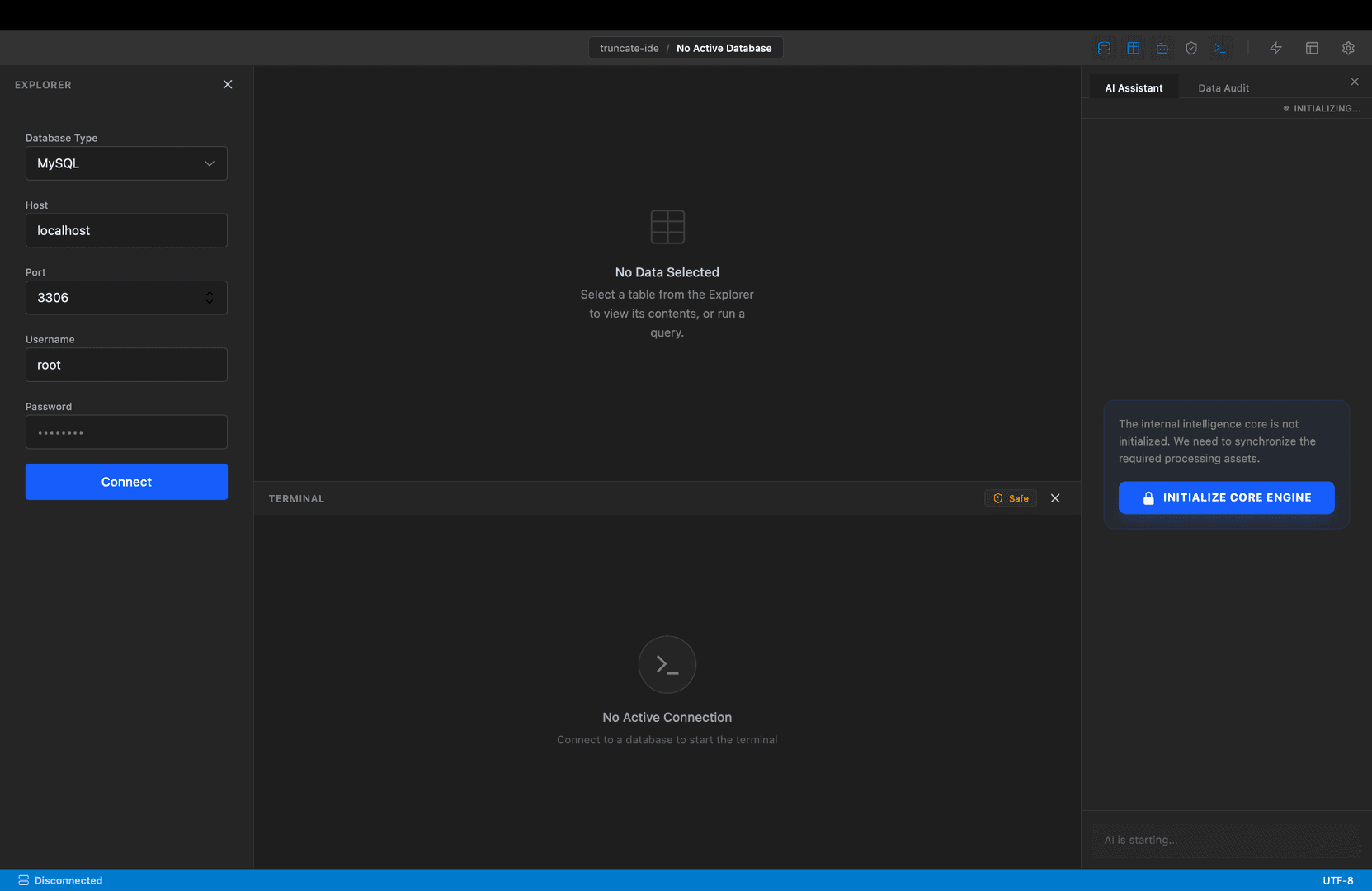Click the Connect button

(x=126, y=482)
